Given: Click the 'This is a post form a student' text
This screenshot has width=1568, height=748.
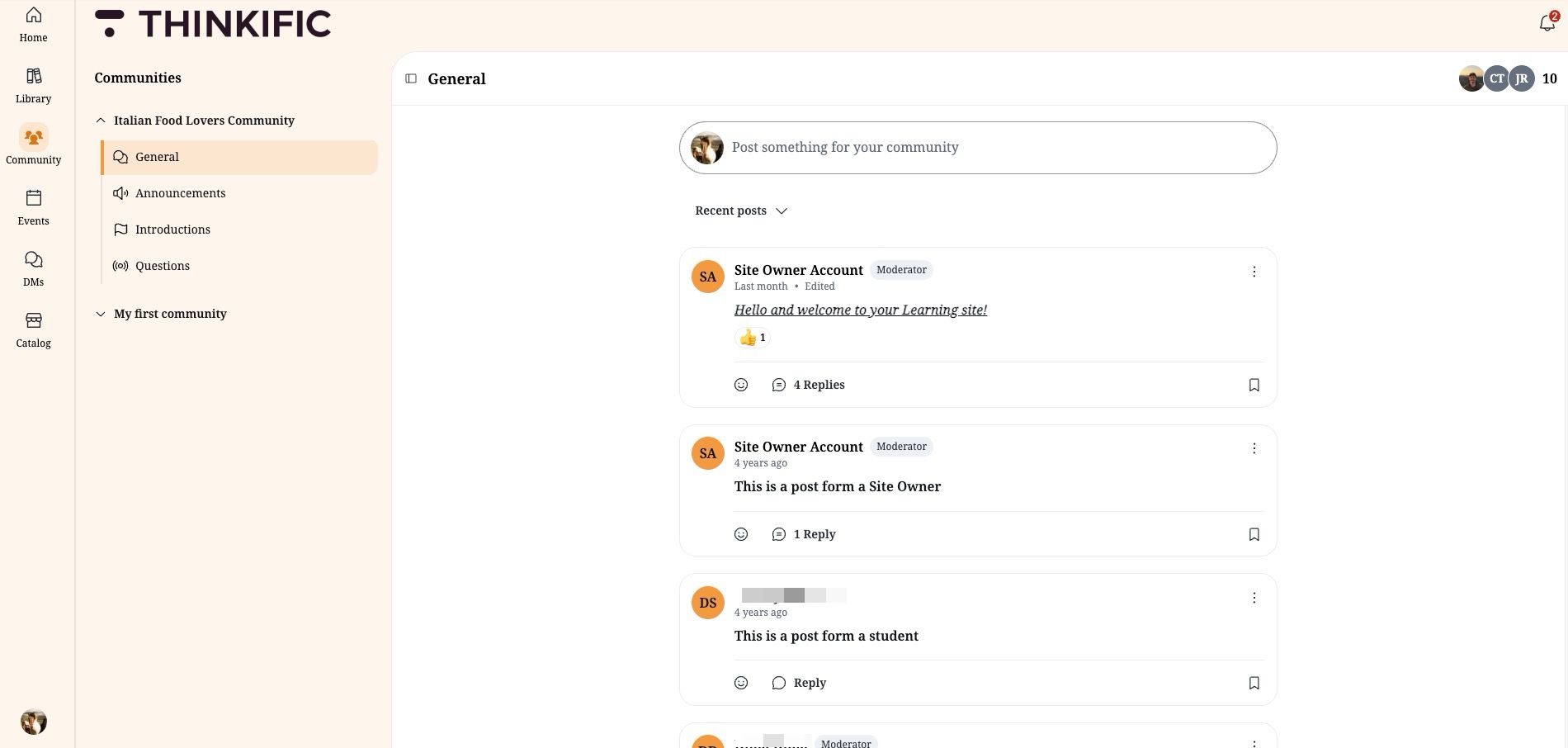Looking at the screenshot, I should tap(826, 636).
